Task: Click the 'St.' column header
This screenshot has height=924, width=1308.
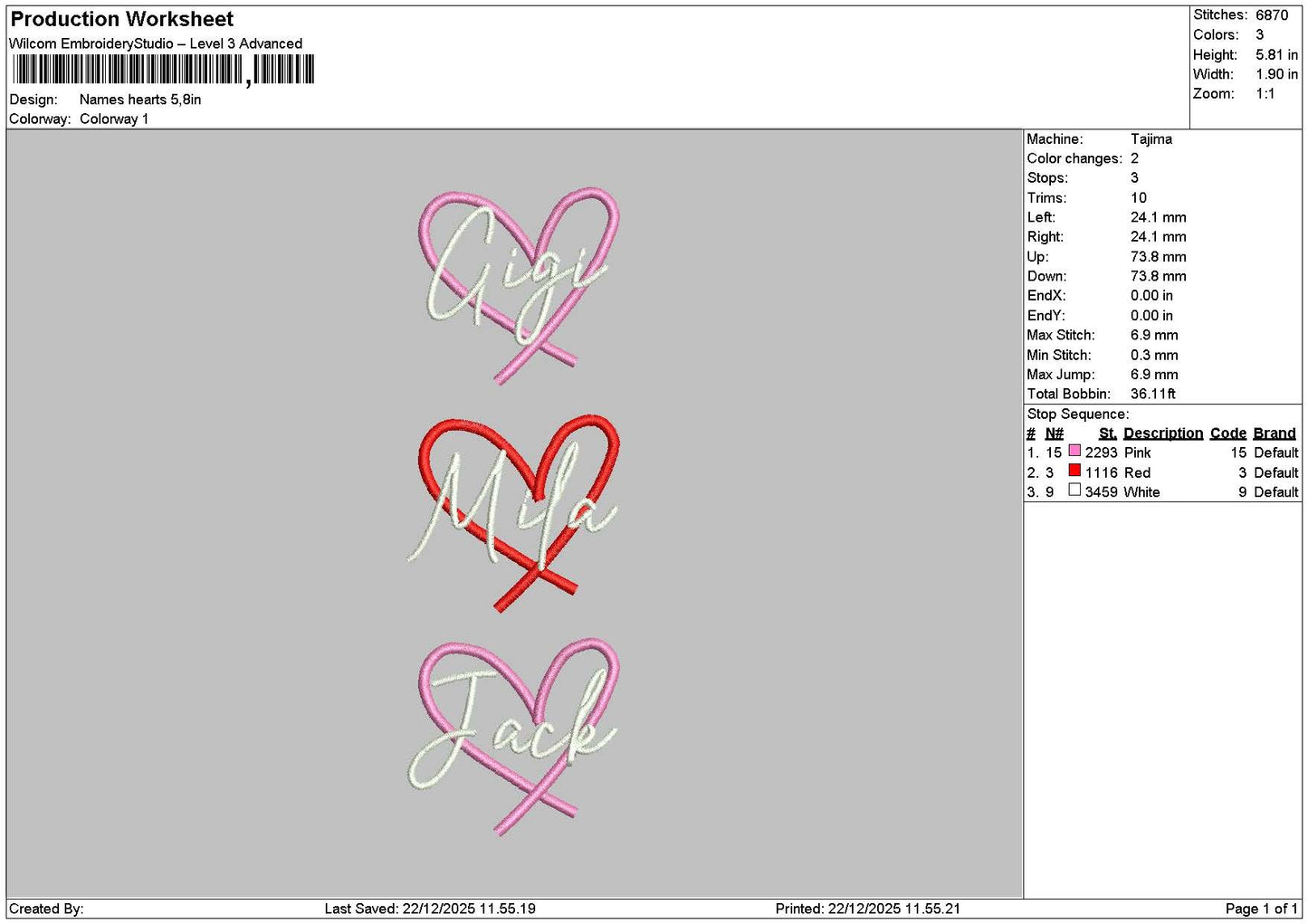Action: coord(1107,433)
